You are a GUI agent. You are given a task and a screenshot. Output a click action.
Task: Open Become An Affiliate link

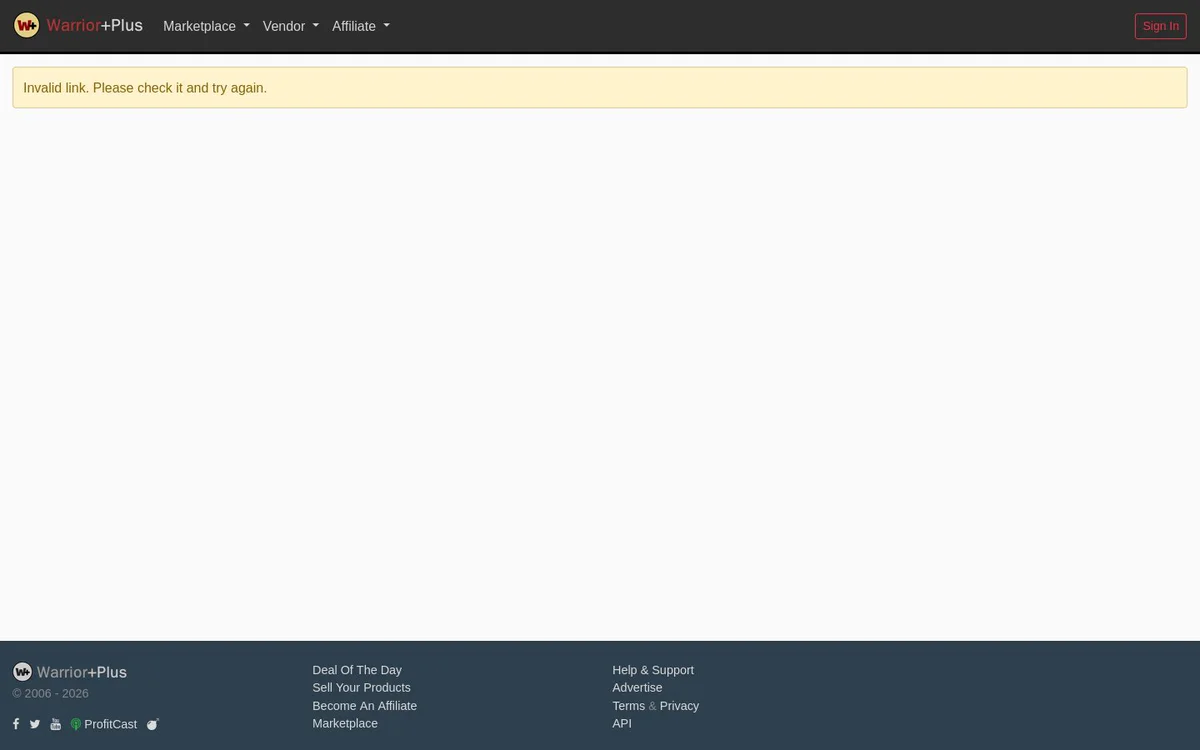(364, 706)
